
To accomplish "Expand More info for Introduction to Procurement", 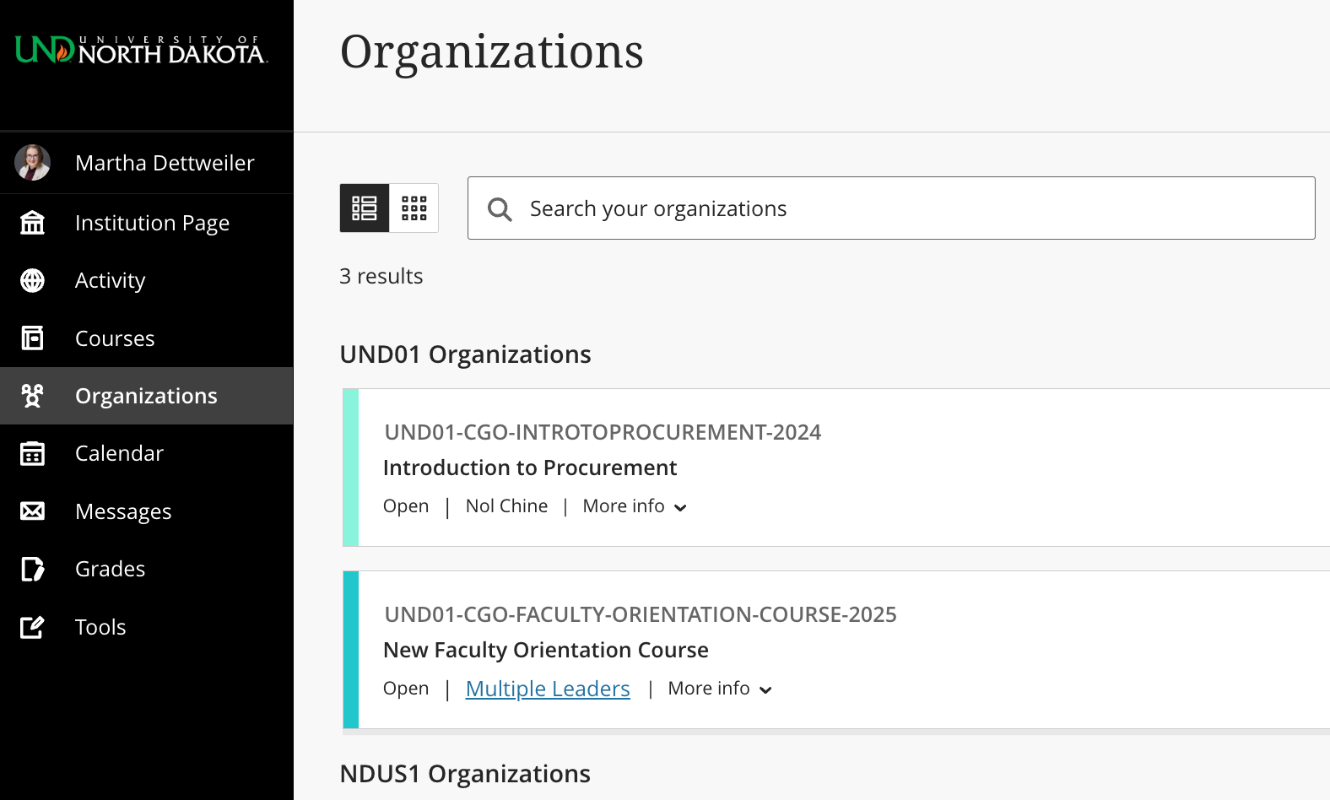I will 634,506.
